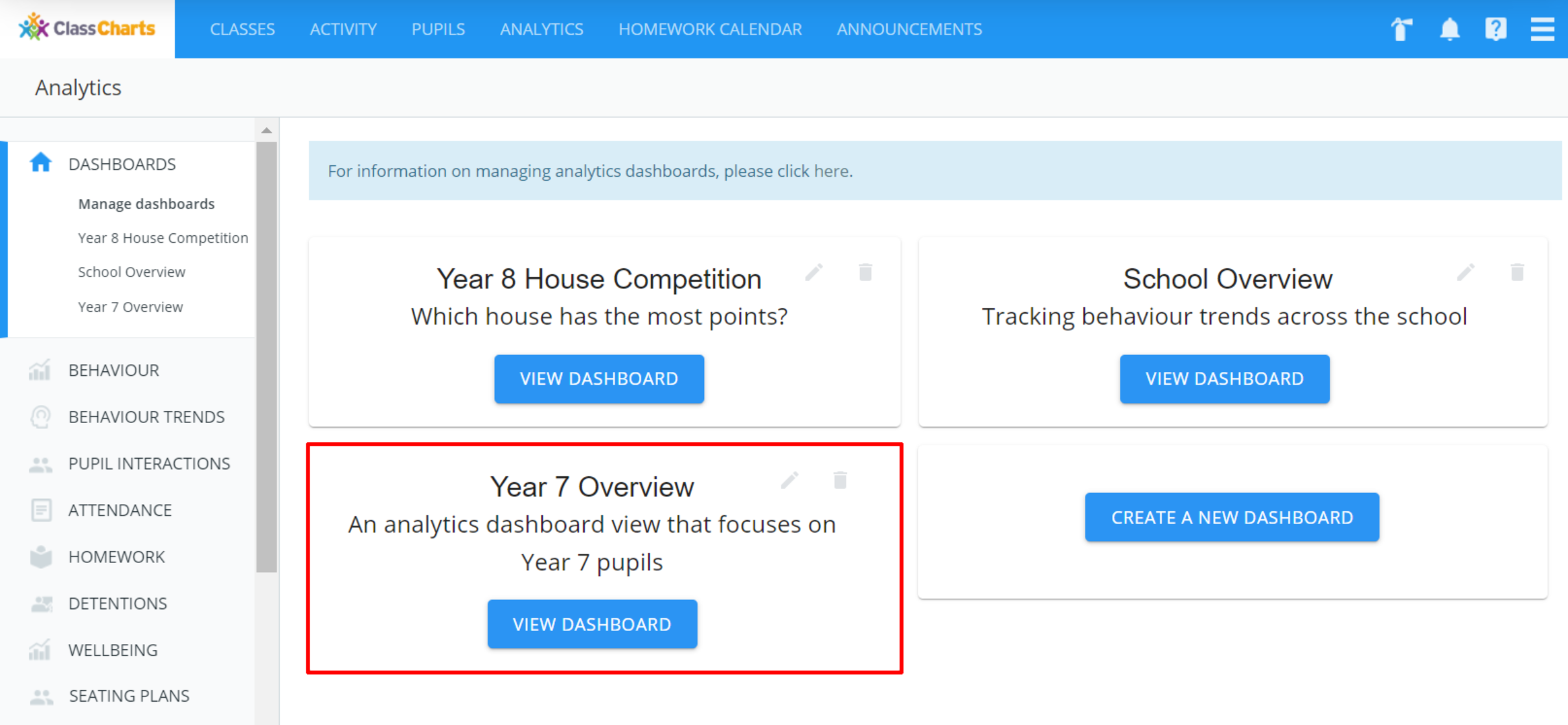Click 'Tracking behaviour trends across the school' text
Screen dimensions: 1568x725
click(1224, 316)
